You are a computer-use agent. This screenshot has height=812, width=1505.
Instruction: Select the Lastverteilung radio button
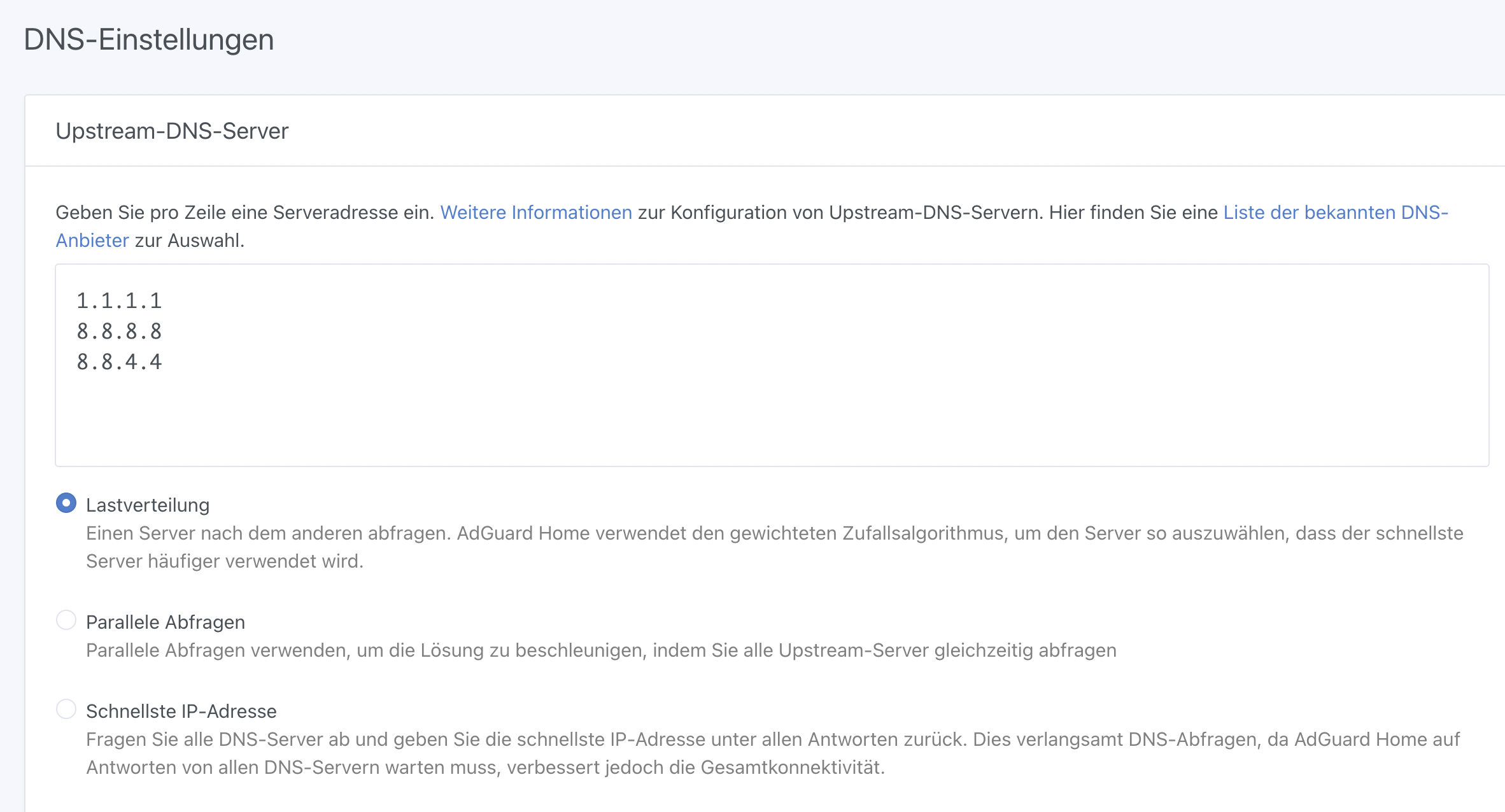[66, 503]
